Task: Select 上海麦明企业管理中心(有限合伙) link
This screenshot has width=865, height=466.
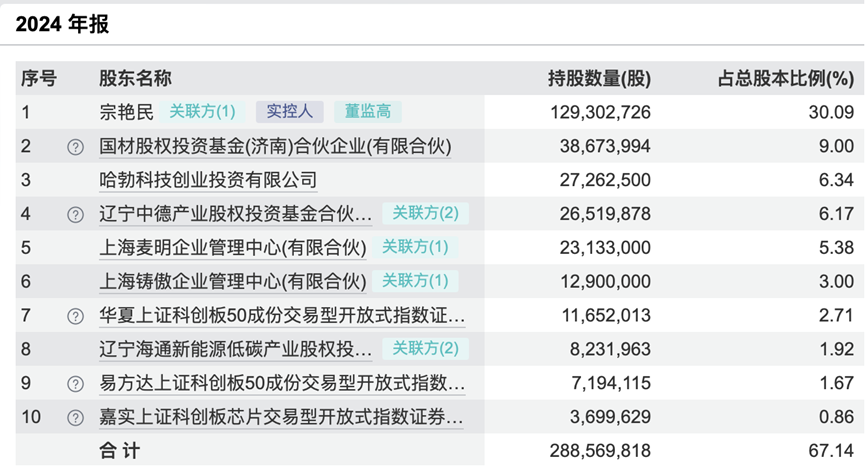Action: [x=233, y=248]
